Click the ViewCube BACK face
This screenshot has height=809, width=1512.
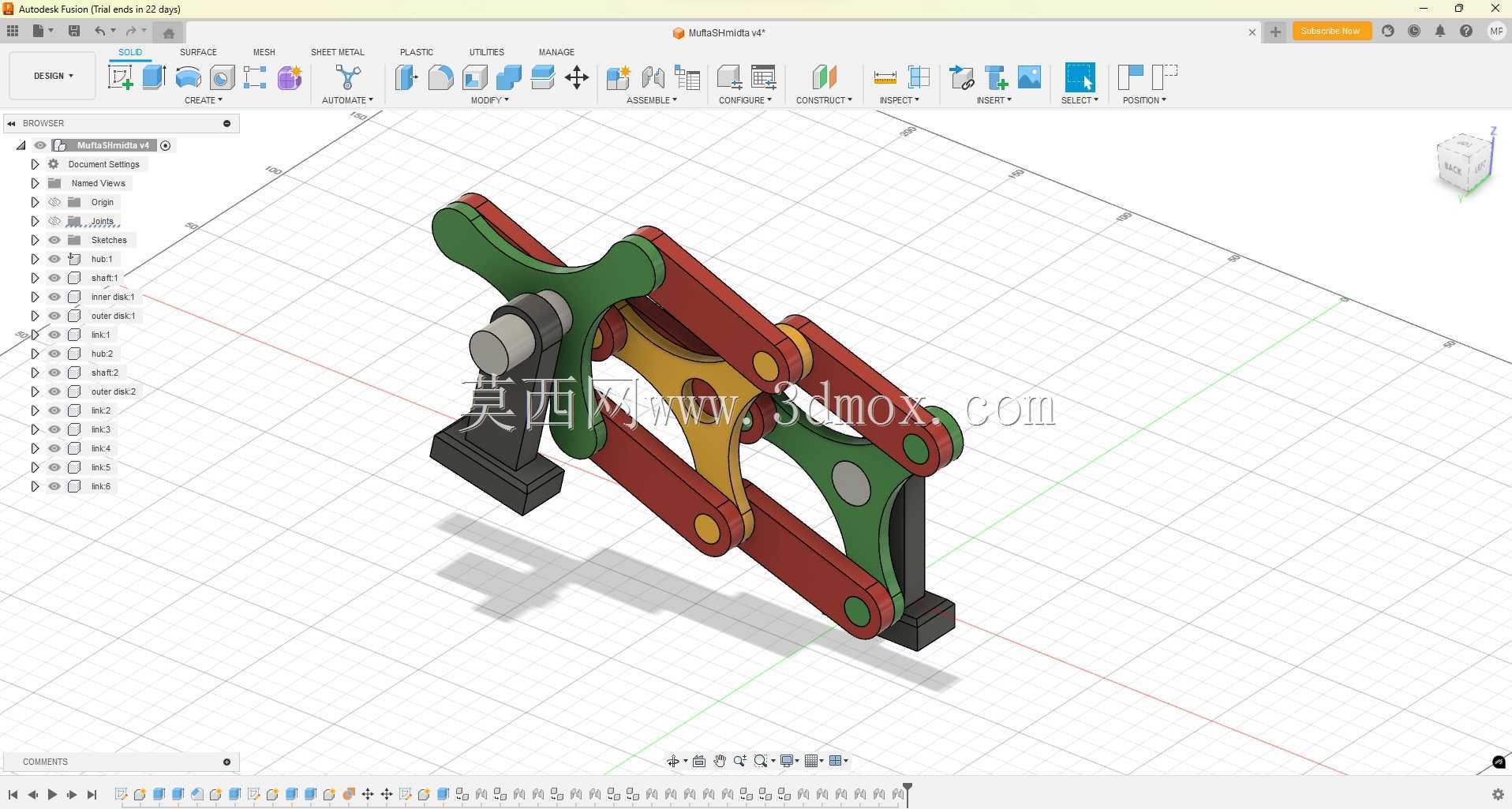coord(1453,168)
